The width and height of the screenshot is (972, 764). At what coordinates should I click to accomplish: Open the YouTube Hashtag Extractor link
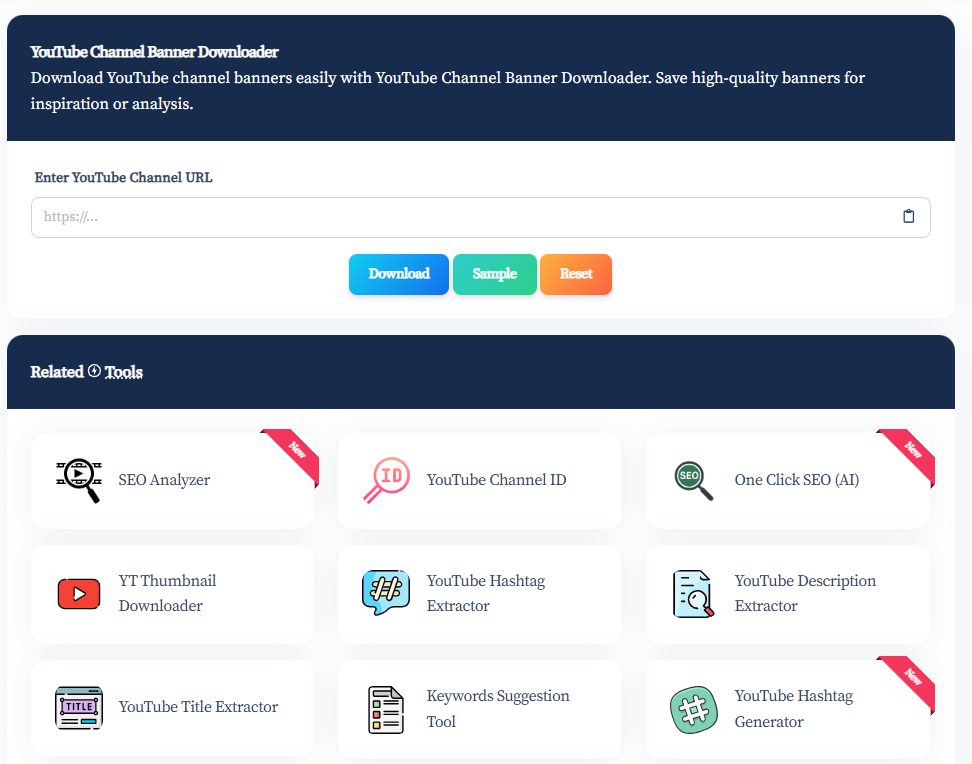click(x=485, y=593)
